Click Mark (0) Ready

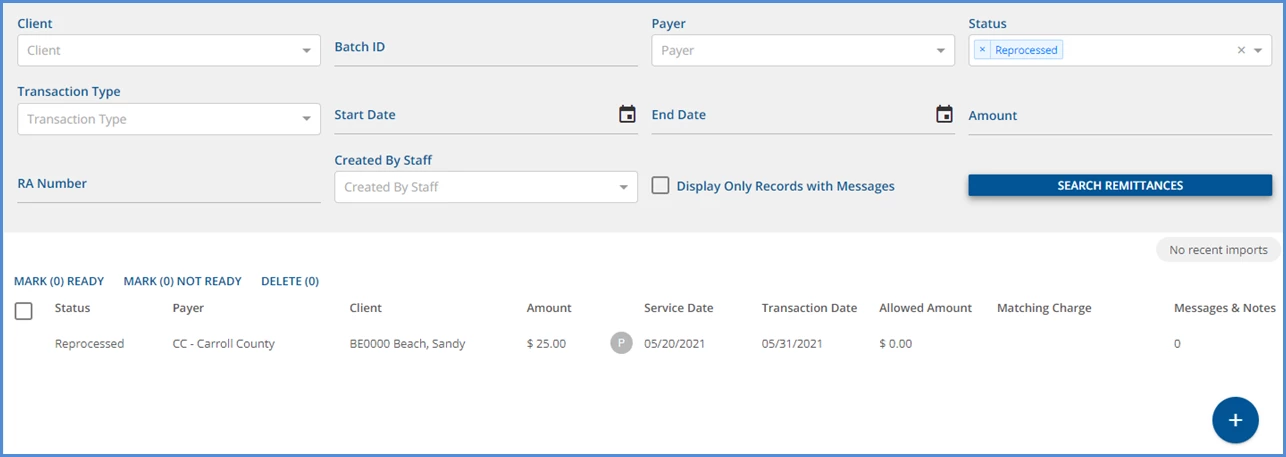[59, 281]
